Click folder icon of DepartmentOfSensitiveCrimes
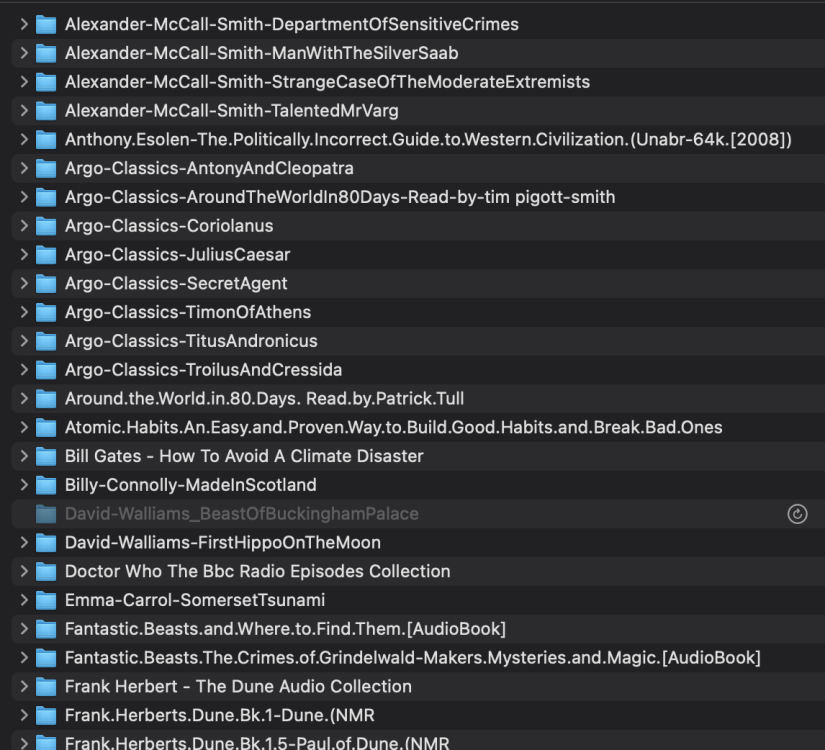The image size is (825, 750). tap(46, 24)
